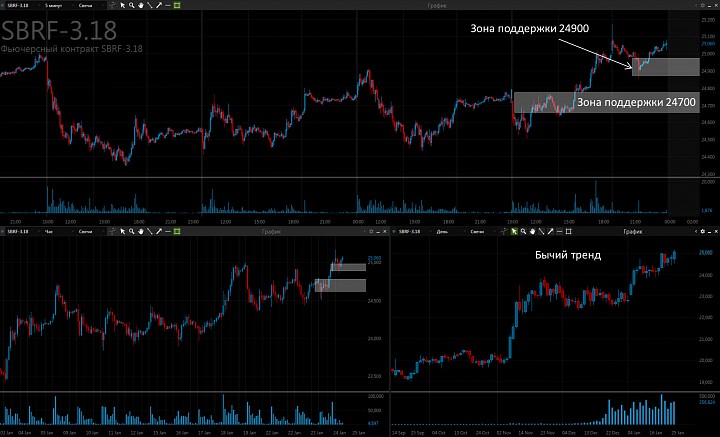Activate zoom magnifier in hourly chart toolbar
The image size is (720, 437).
(x=132, y=231)
